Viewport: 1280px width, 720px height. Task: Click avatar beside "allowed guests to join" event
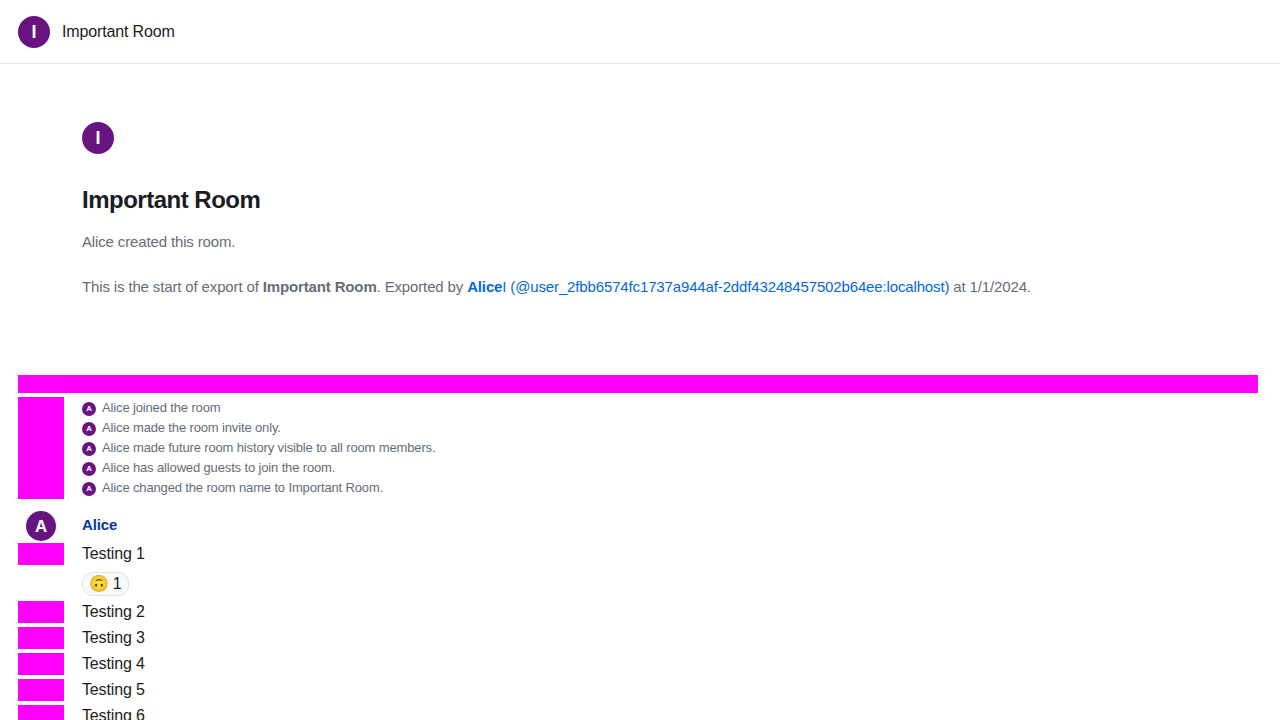[89, 468]
